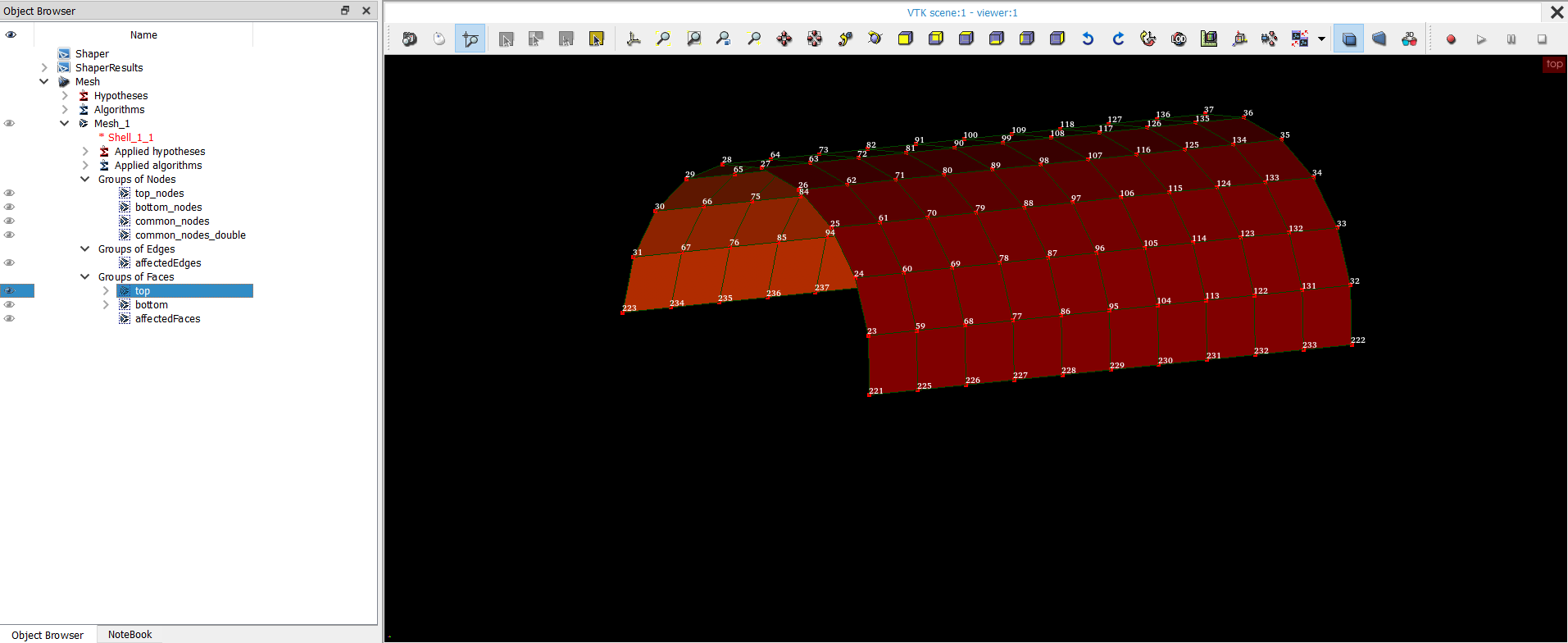This screenshot has width=1568, height=643.
Task: Toggle visibility eye for top_nodes group
Action: (10, 194)
